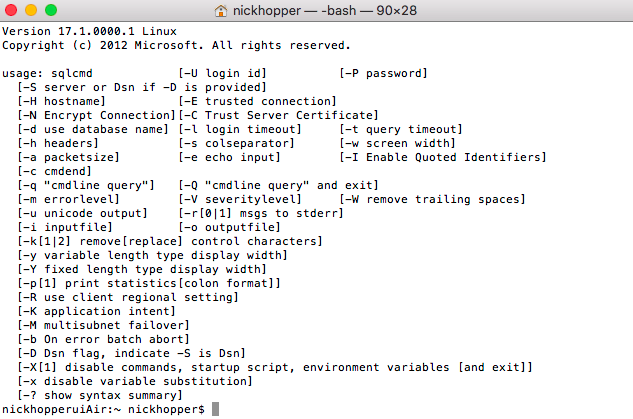Click the '[-P password]' option text

click(384, 73)
